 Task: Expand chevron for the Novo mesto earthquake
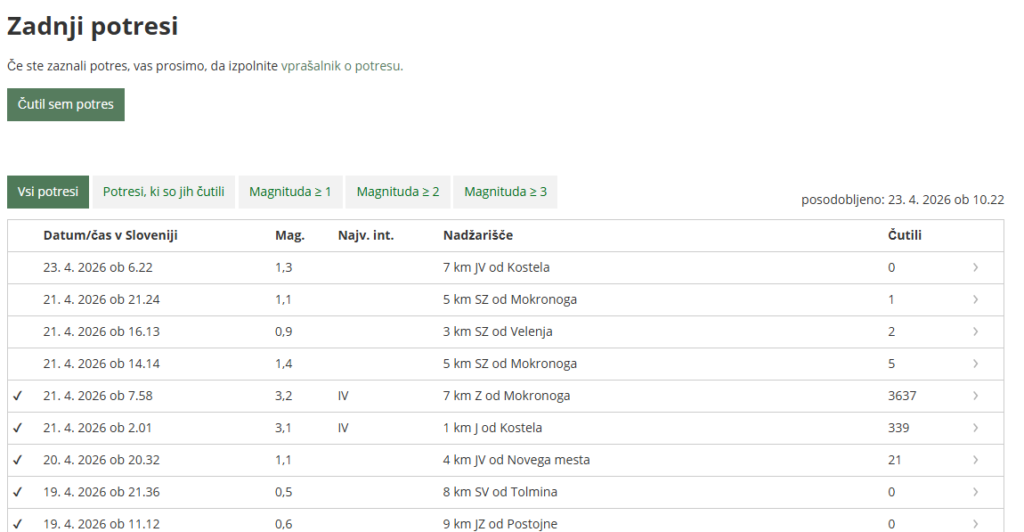975,460
